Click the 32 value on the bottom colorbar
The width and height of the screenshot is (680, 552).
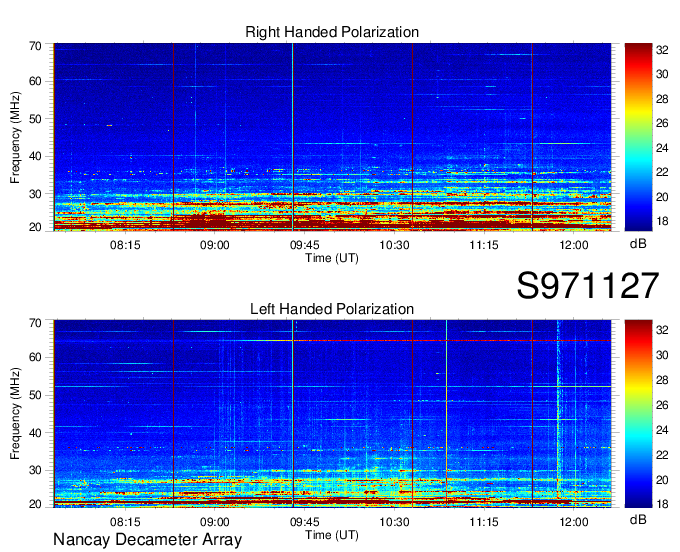662,330
